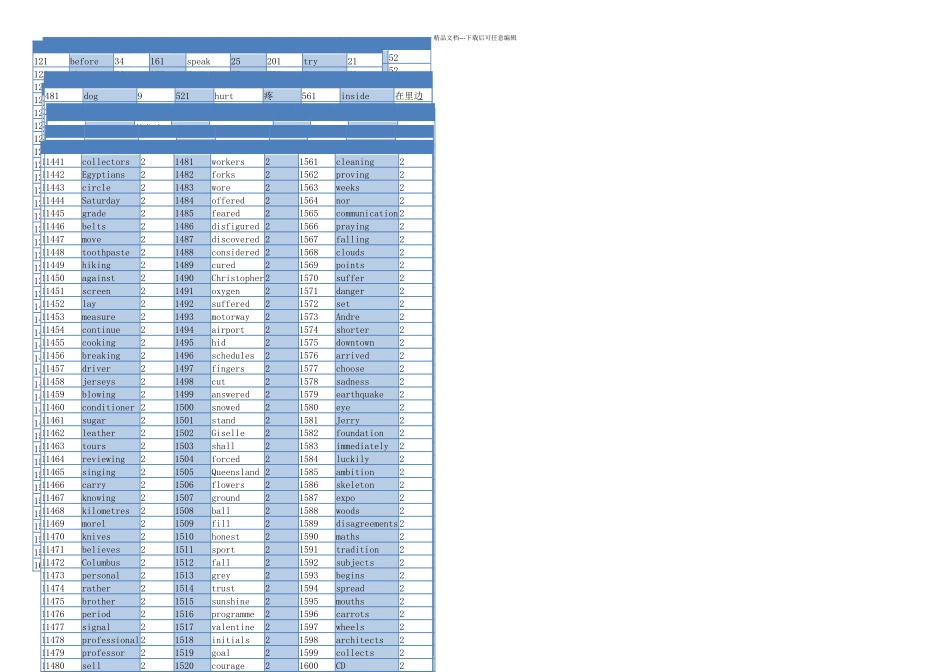The height and width of the screenshot is (672, 950).
Task: Select the cell containing 'collectors'
Action: [x=110, y=162]
